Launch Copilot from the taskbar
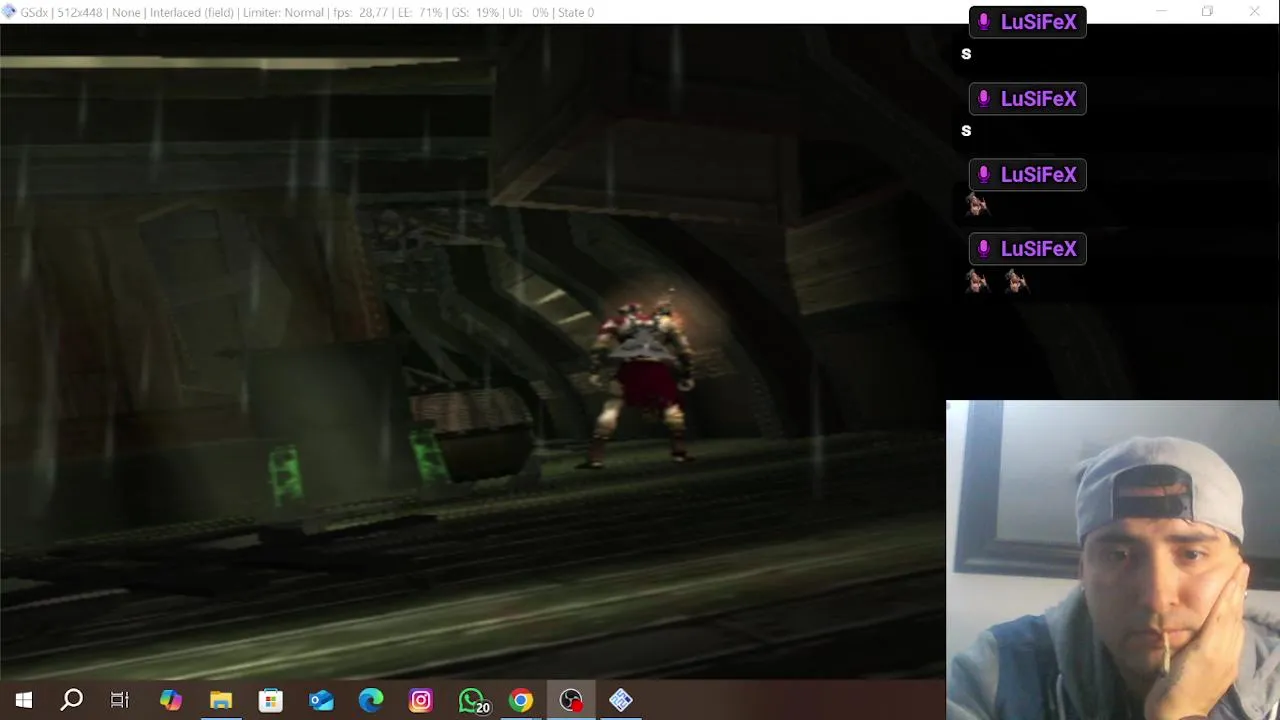This screenshot has height=720, width=1280. pos(171,700)
